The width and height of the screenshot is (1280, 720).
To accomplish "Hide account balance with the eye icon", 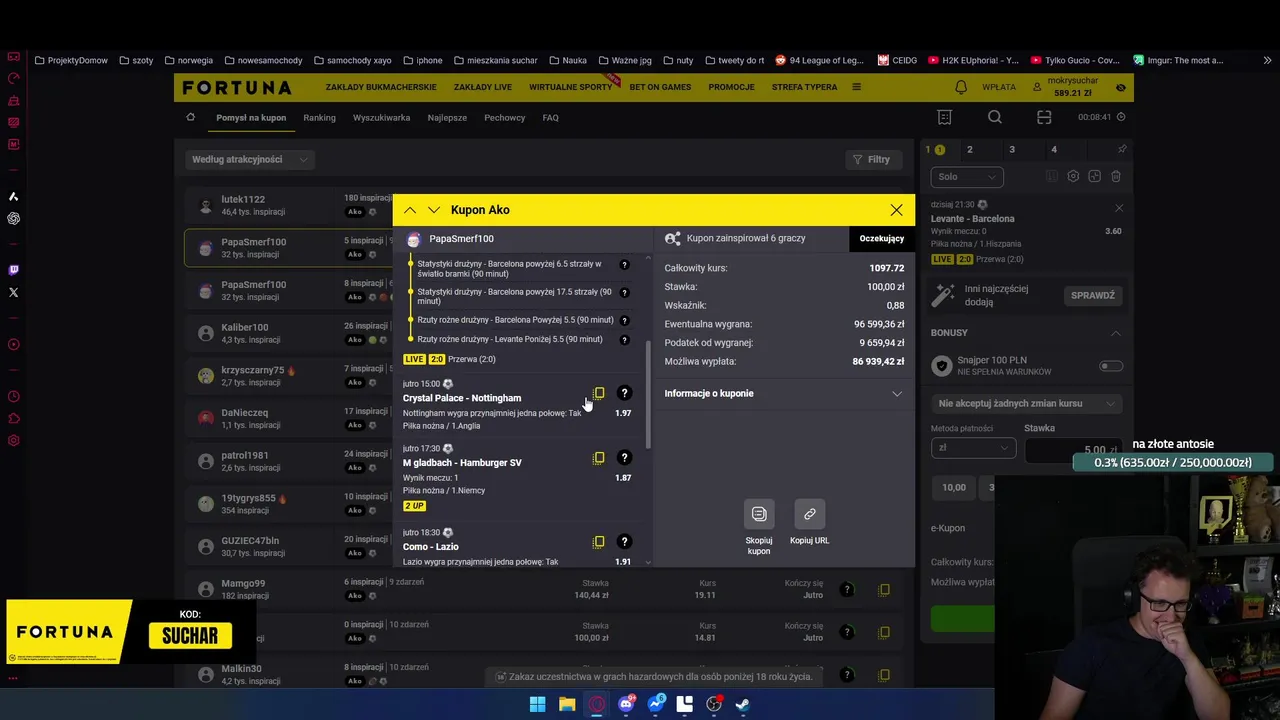I will coord(1121,87).
